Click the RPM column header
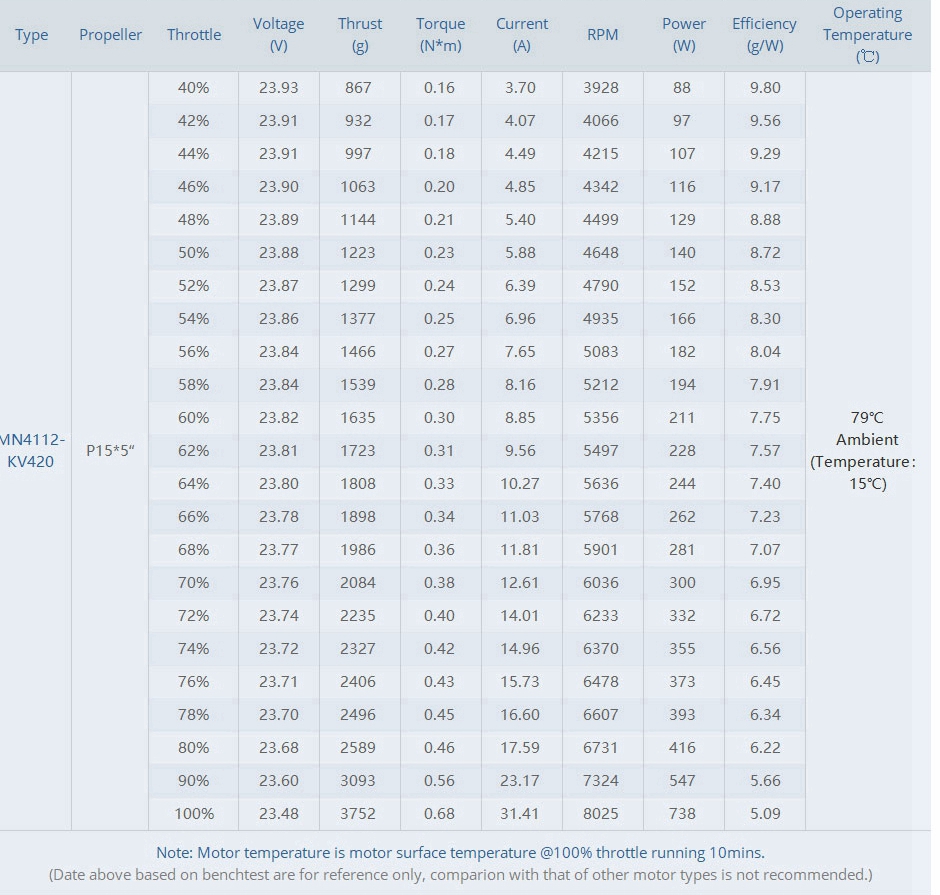940x895 pixels. pos(602,35)
